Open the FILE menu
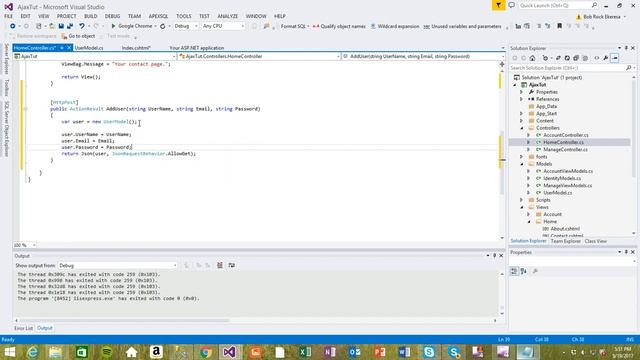The height and width of the screenshot is (360, 640). (x=9, y=16)
